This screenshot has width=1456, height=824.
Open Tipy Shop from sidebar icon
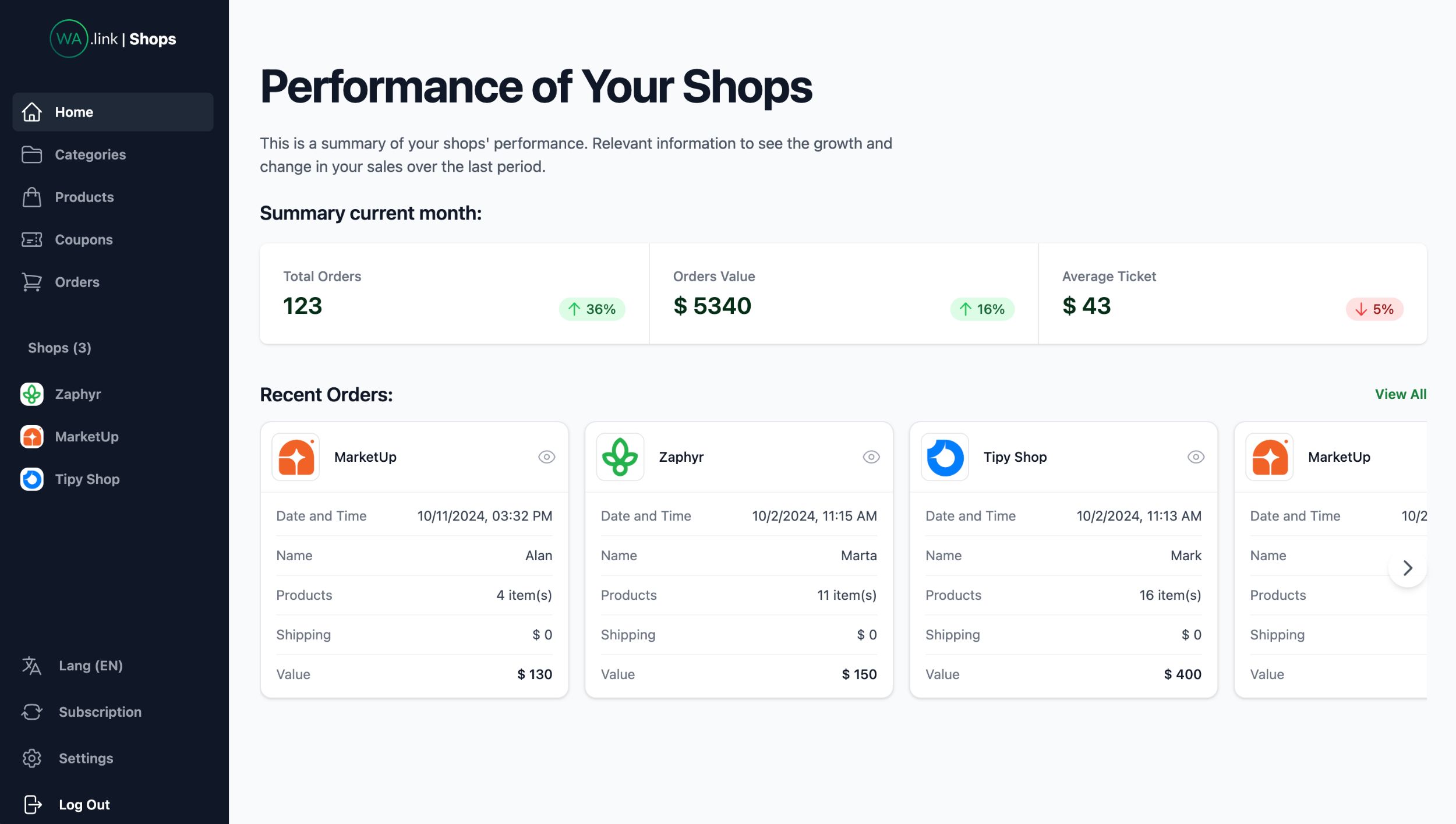(x=31, y=479)
